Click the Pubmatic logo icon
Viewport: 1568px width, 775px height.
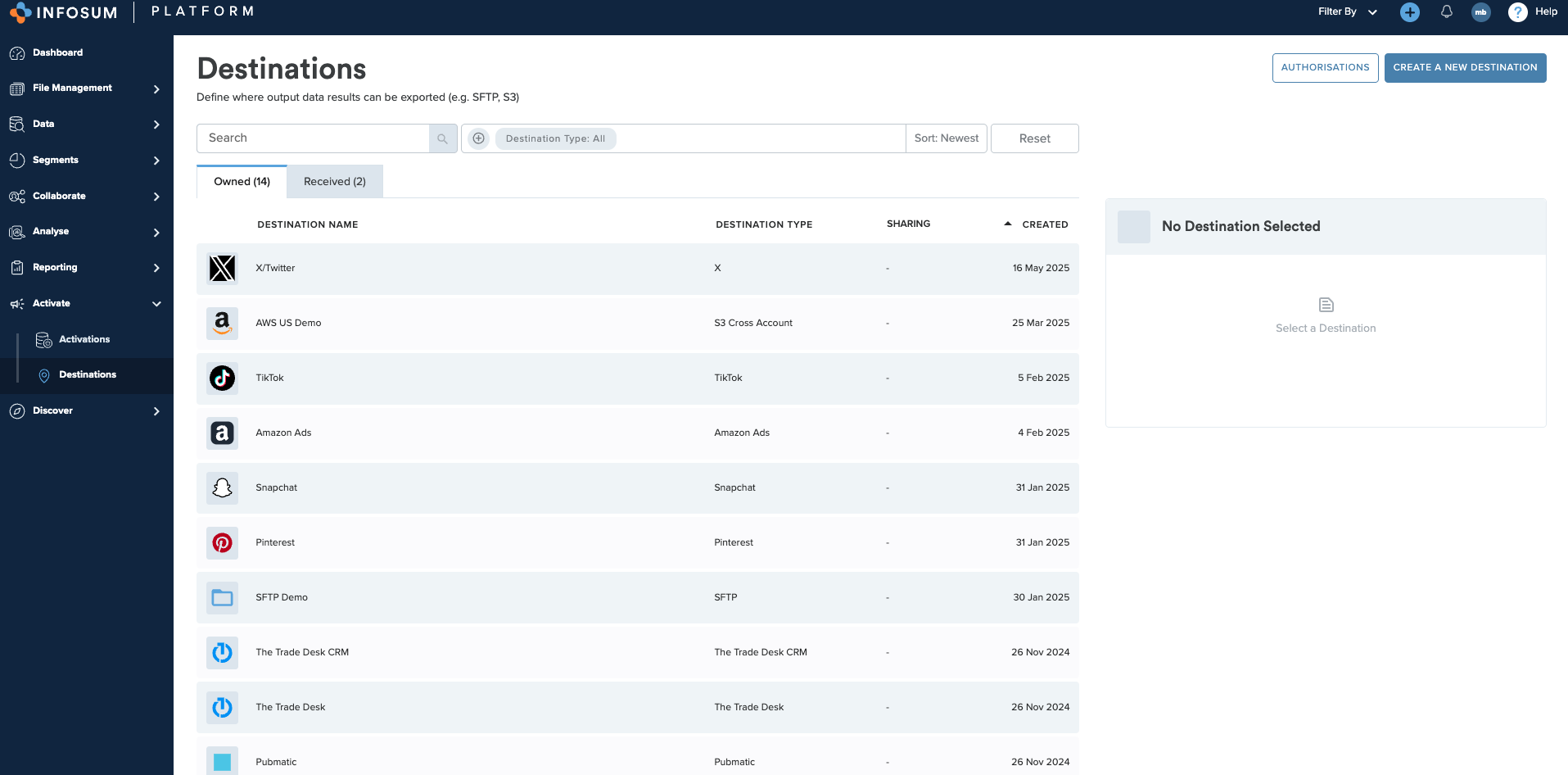[222, 762]
